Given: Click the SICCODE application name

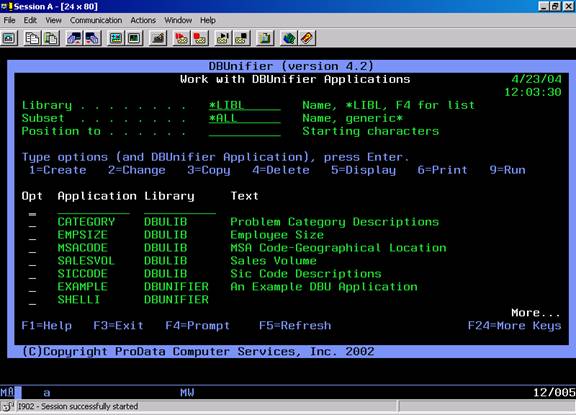Looking at the screenshot, I should click(x=83, y=274).
